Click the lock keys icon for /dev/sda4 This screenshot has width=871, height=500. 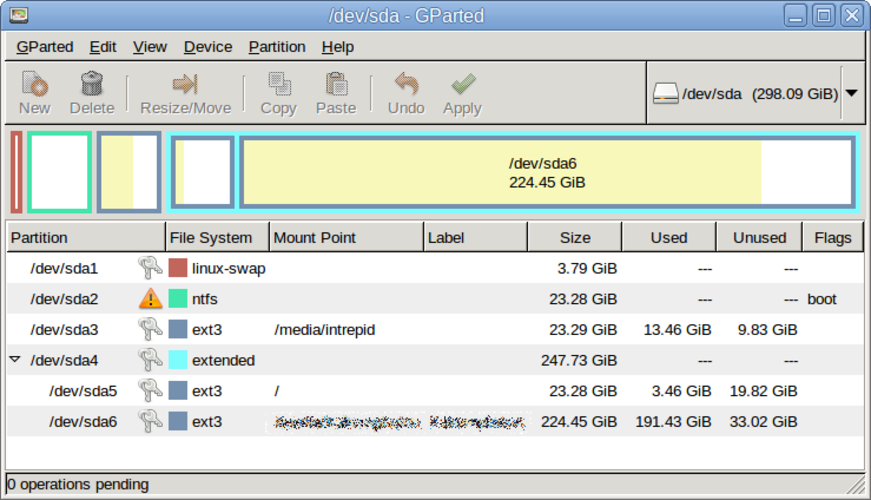[x=149, y=360]
